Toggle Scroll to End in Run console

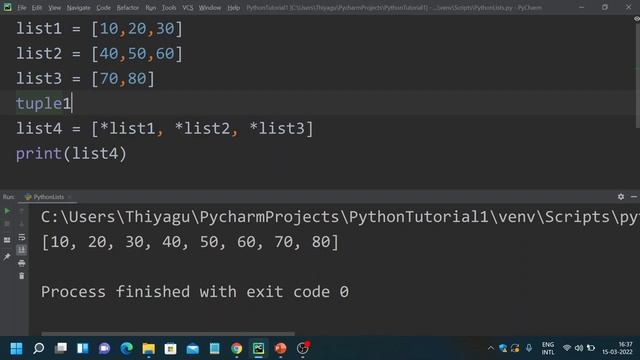pos(22,250)
